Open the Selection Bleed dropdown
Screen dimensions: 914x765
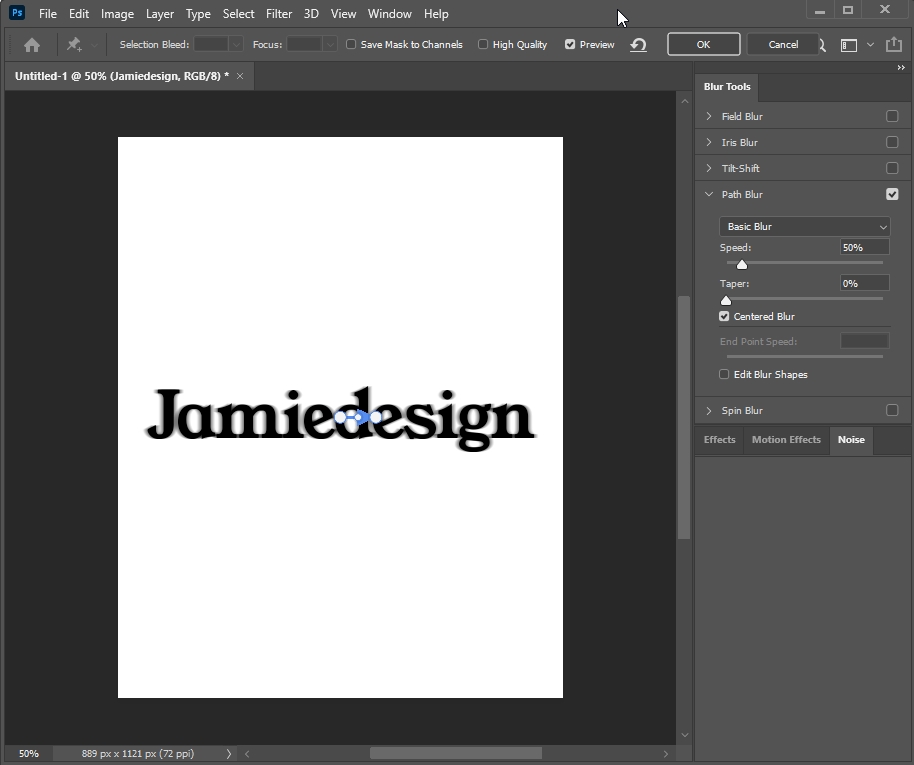click(x=236, y=44)
